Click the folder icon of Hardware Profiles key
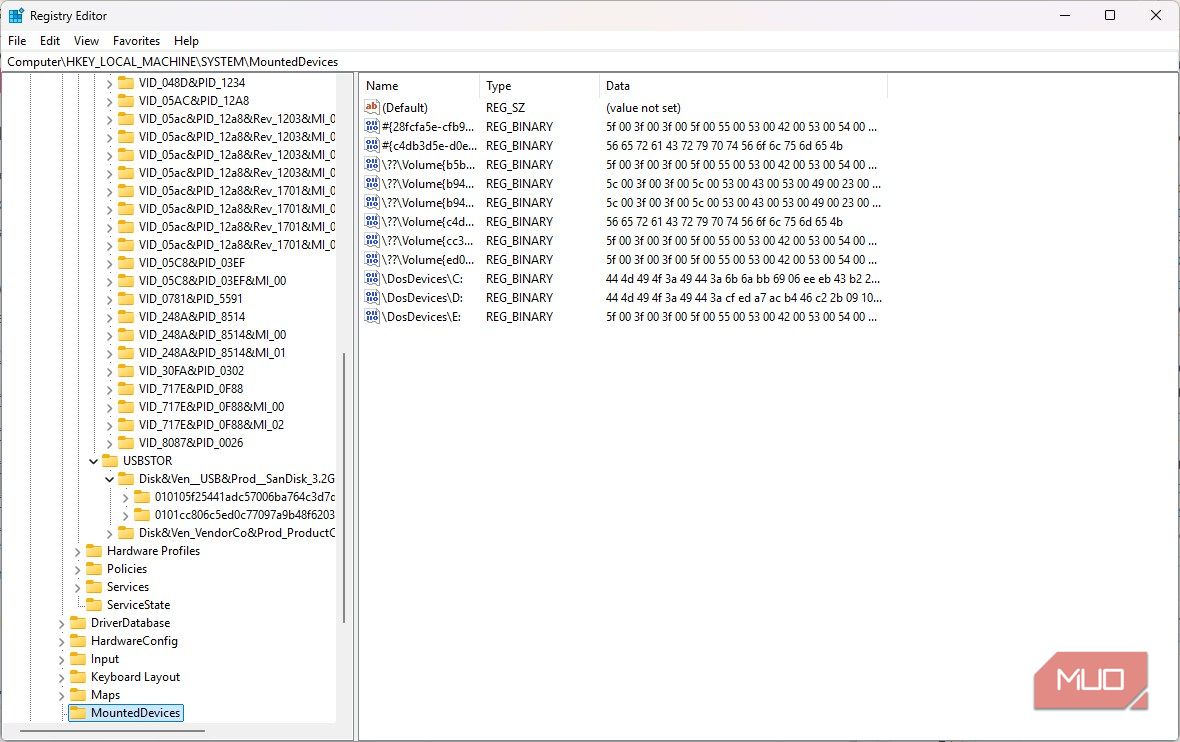 pyautogui.click(x=94, y=550)
